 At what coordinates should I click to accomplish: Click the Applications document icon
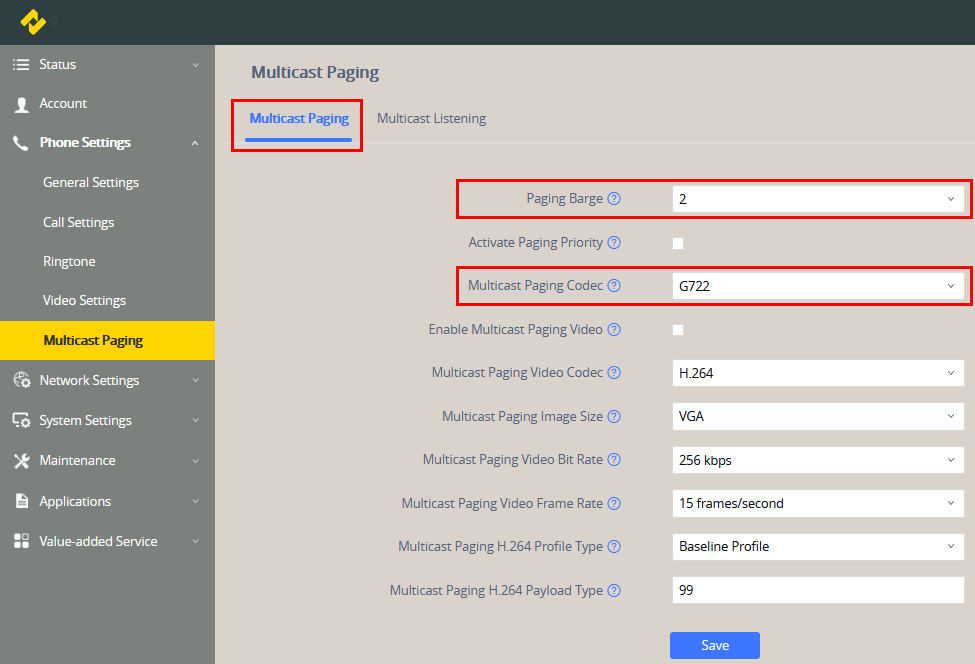click(22, 501)
